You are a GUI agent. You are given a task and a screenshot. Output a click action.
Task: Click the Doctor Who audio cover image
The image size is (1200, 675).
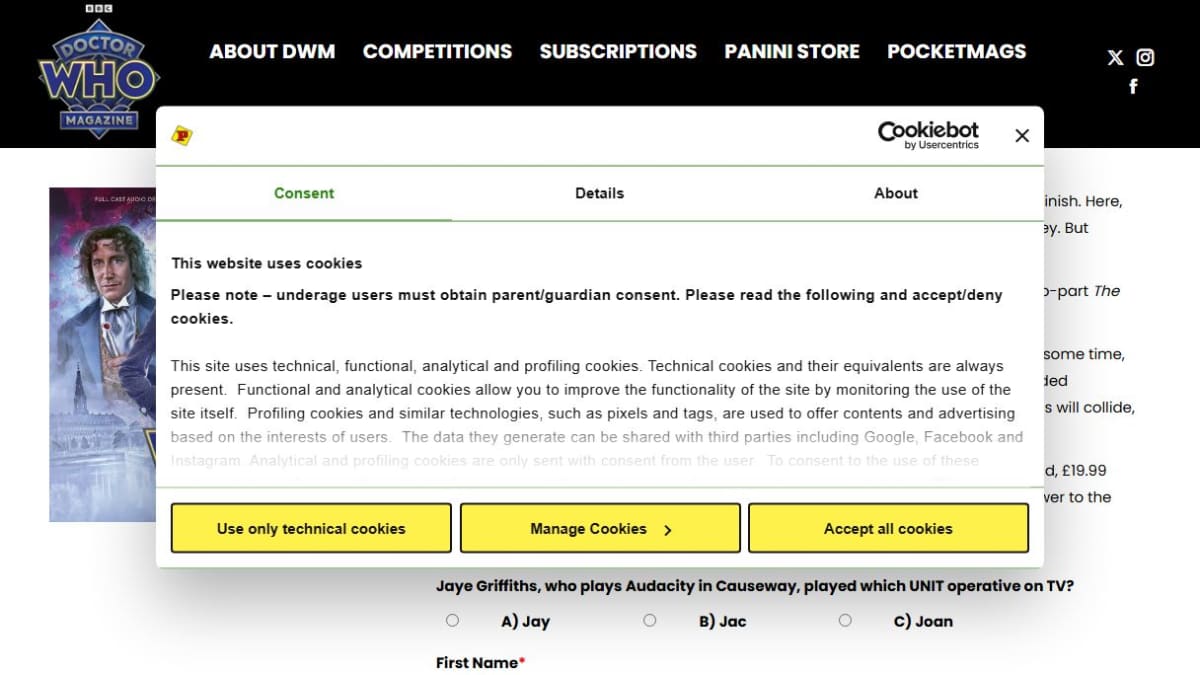click(x=103, y=354)
